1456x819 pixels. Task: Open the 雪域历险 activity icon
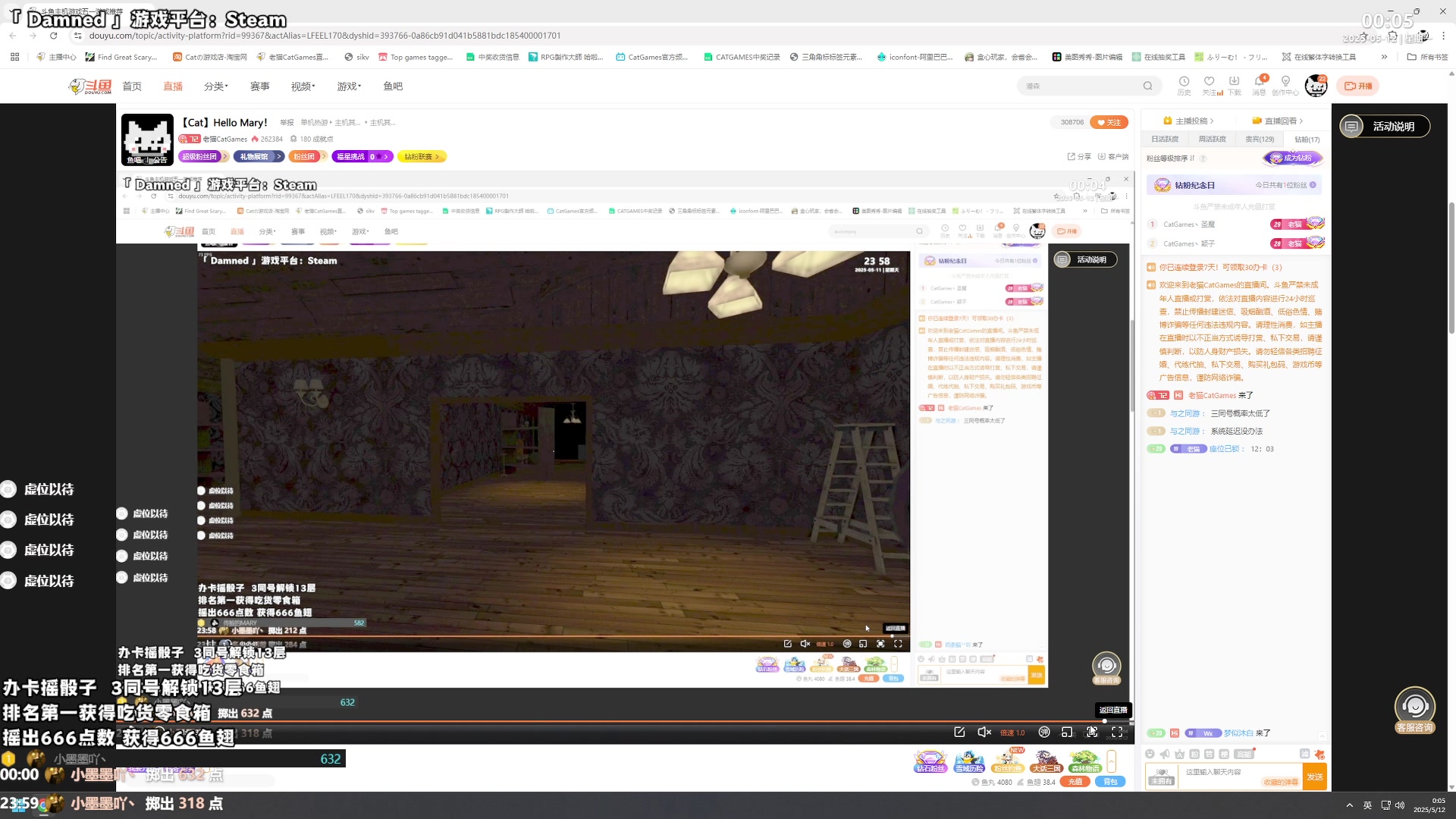tap(969, 761)
